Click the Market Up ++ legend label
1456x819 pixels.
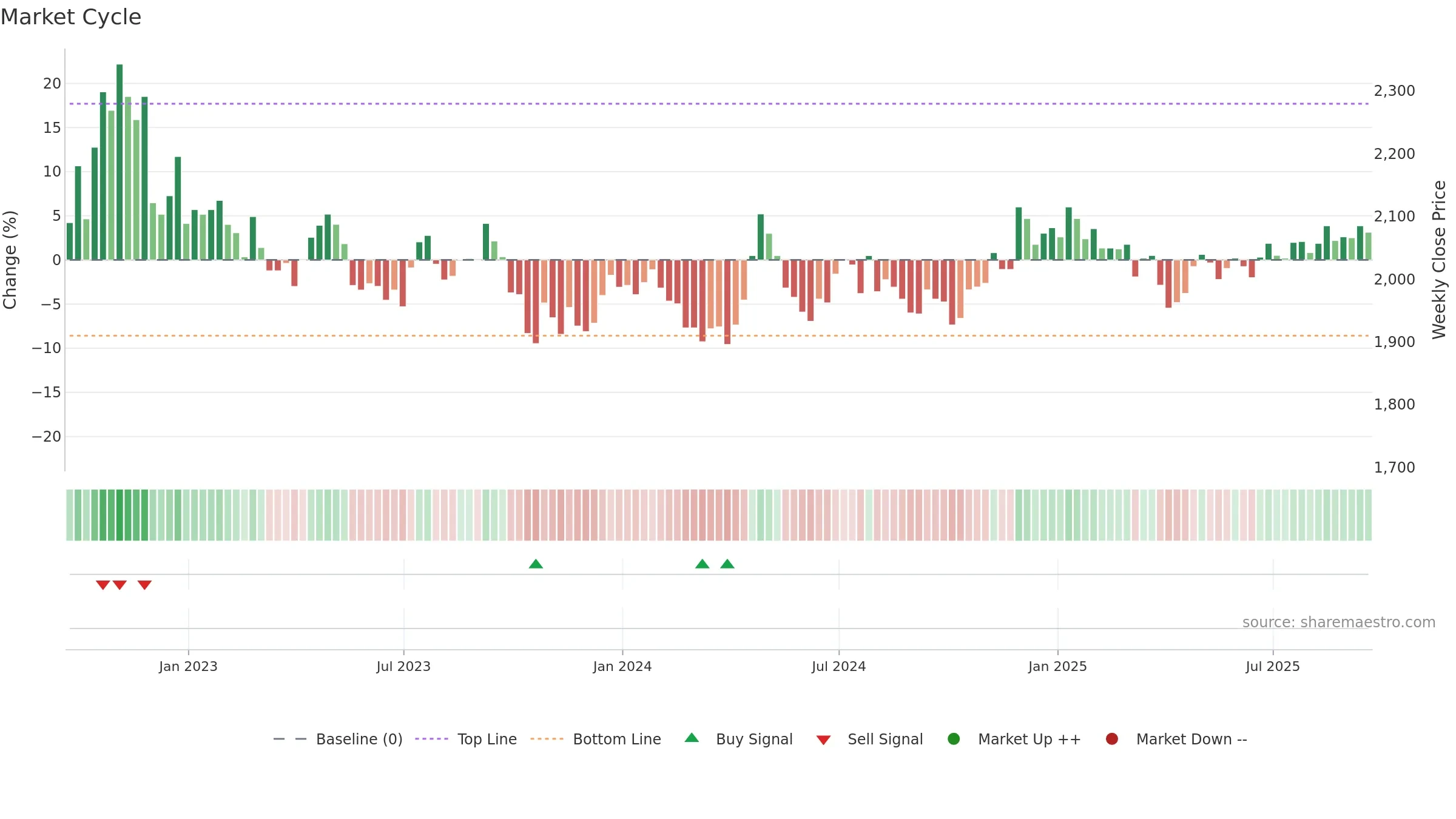point(1030,739)
